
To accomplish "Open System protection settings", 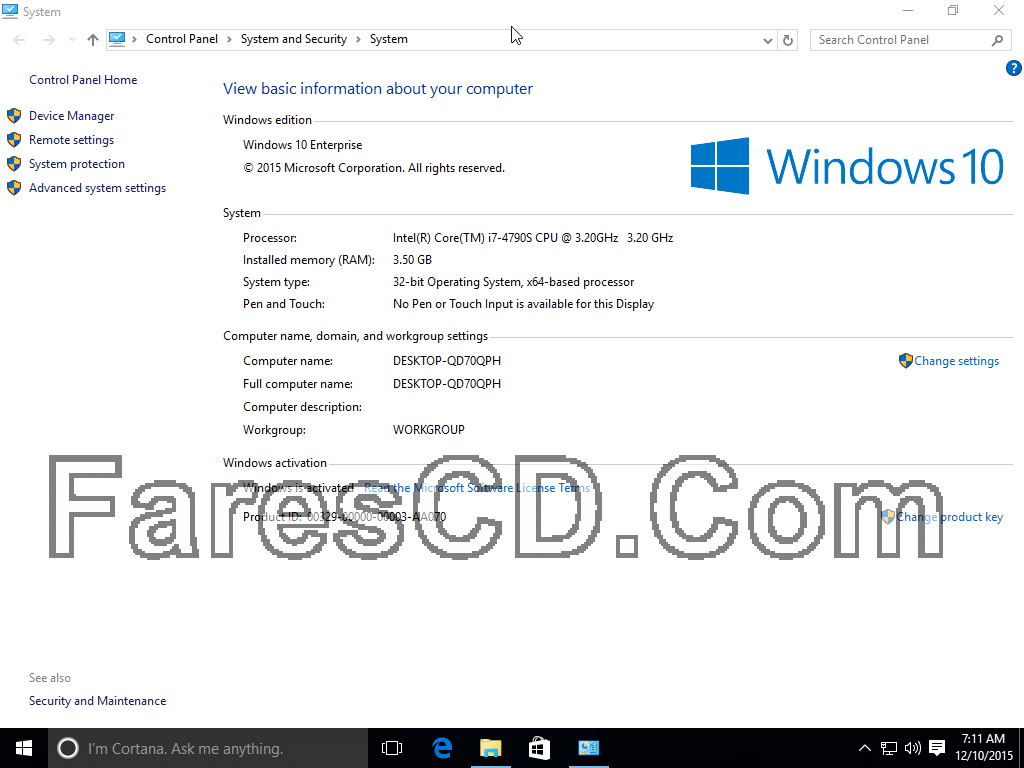I will pyautogui.click(x=76, y=164).
